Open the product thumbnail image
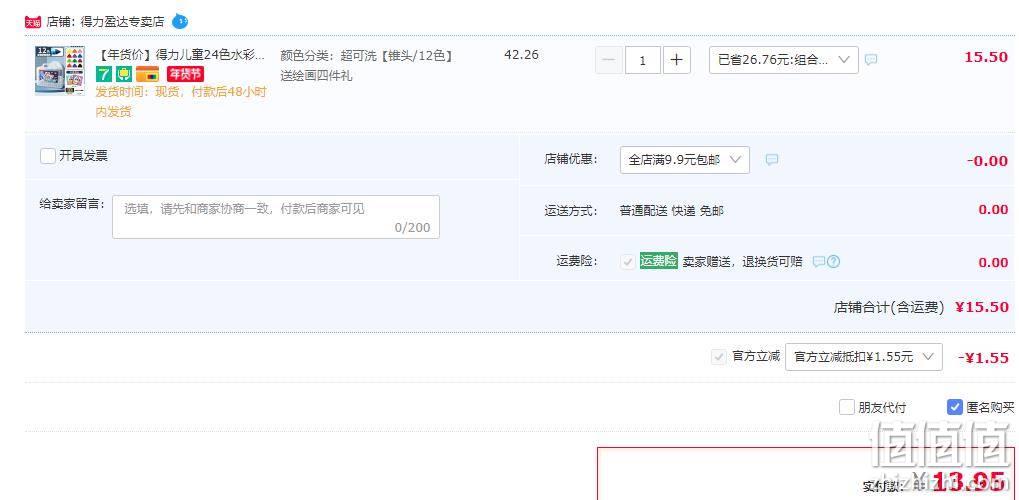The width and height of the screenshot is (1019, 500). pos(60,70)
